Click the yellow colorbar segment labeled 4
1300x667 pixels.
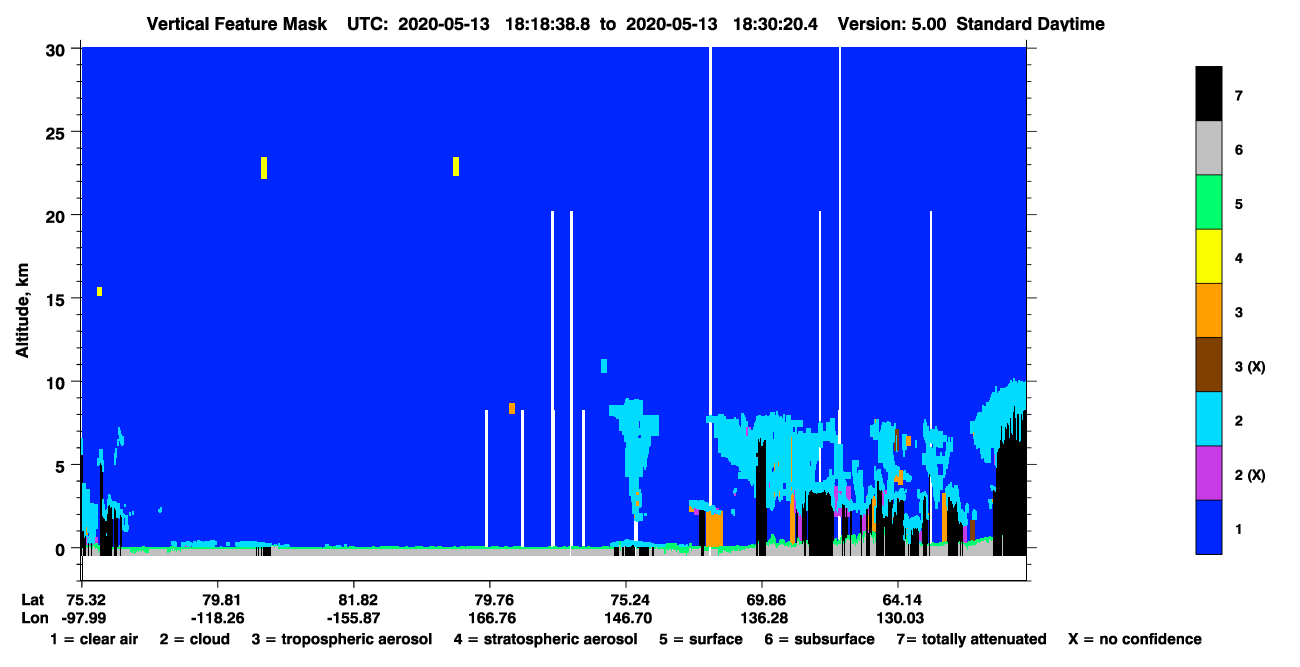[1209, 256]
